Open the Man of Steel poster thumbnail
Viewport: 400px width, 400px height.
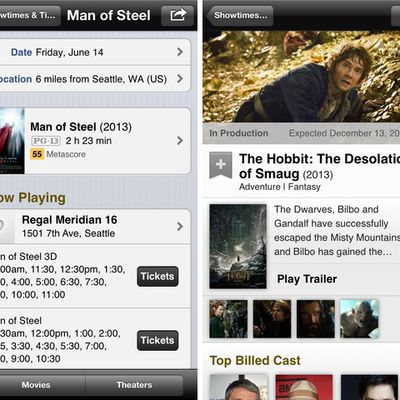coord(12,141)
